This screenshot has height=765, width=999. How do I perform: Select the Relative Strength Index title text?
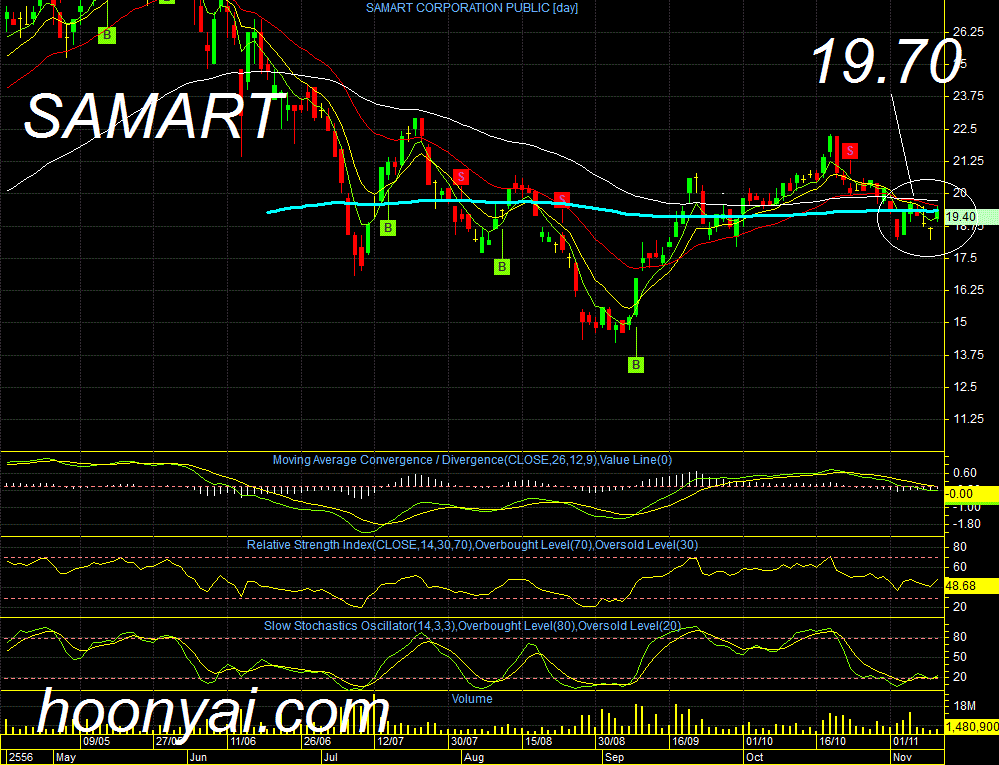[x=472, y=545]
